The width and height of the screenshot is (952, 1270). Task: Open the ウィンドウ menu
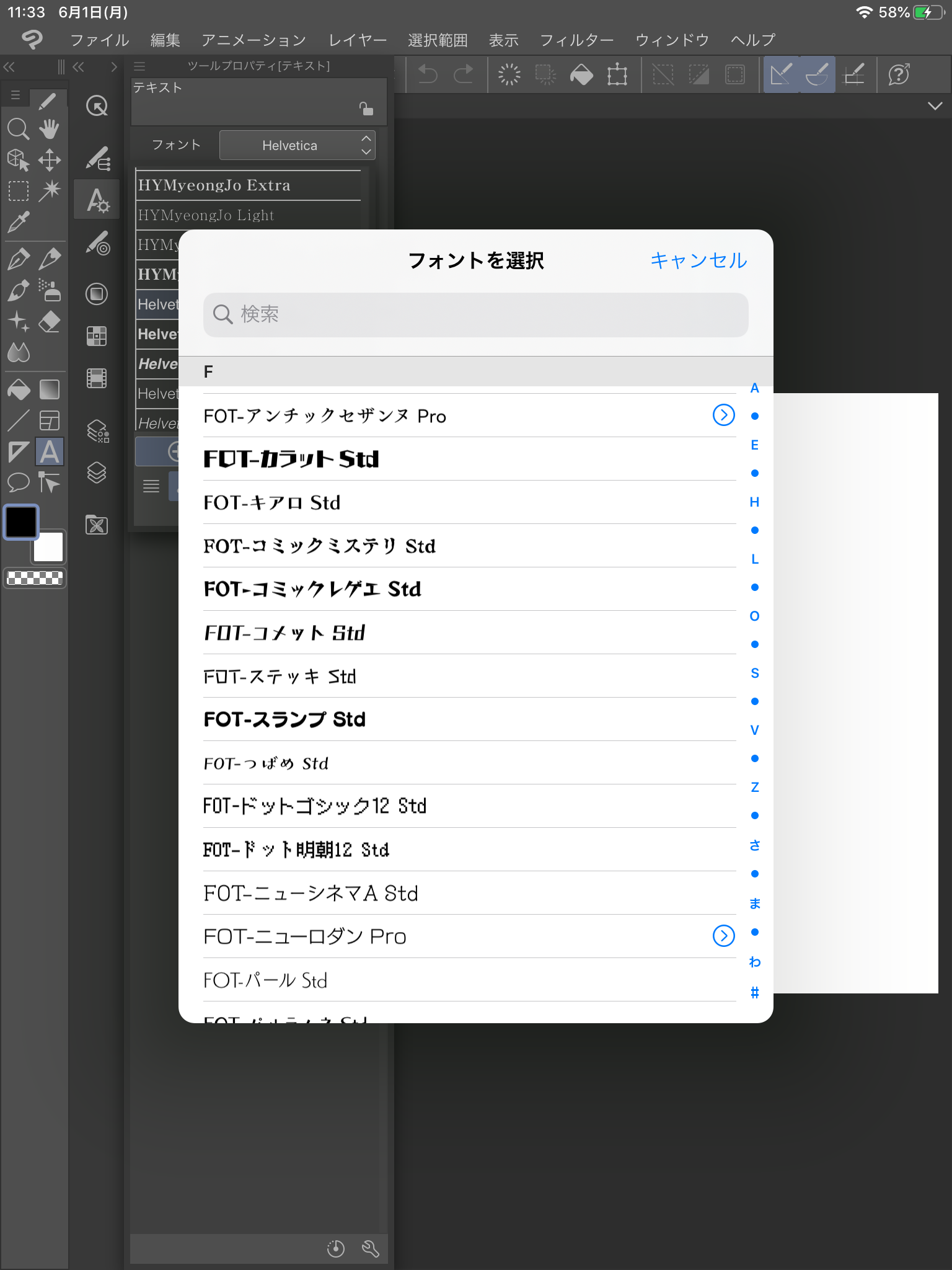point(672,40)
